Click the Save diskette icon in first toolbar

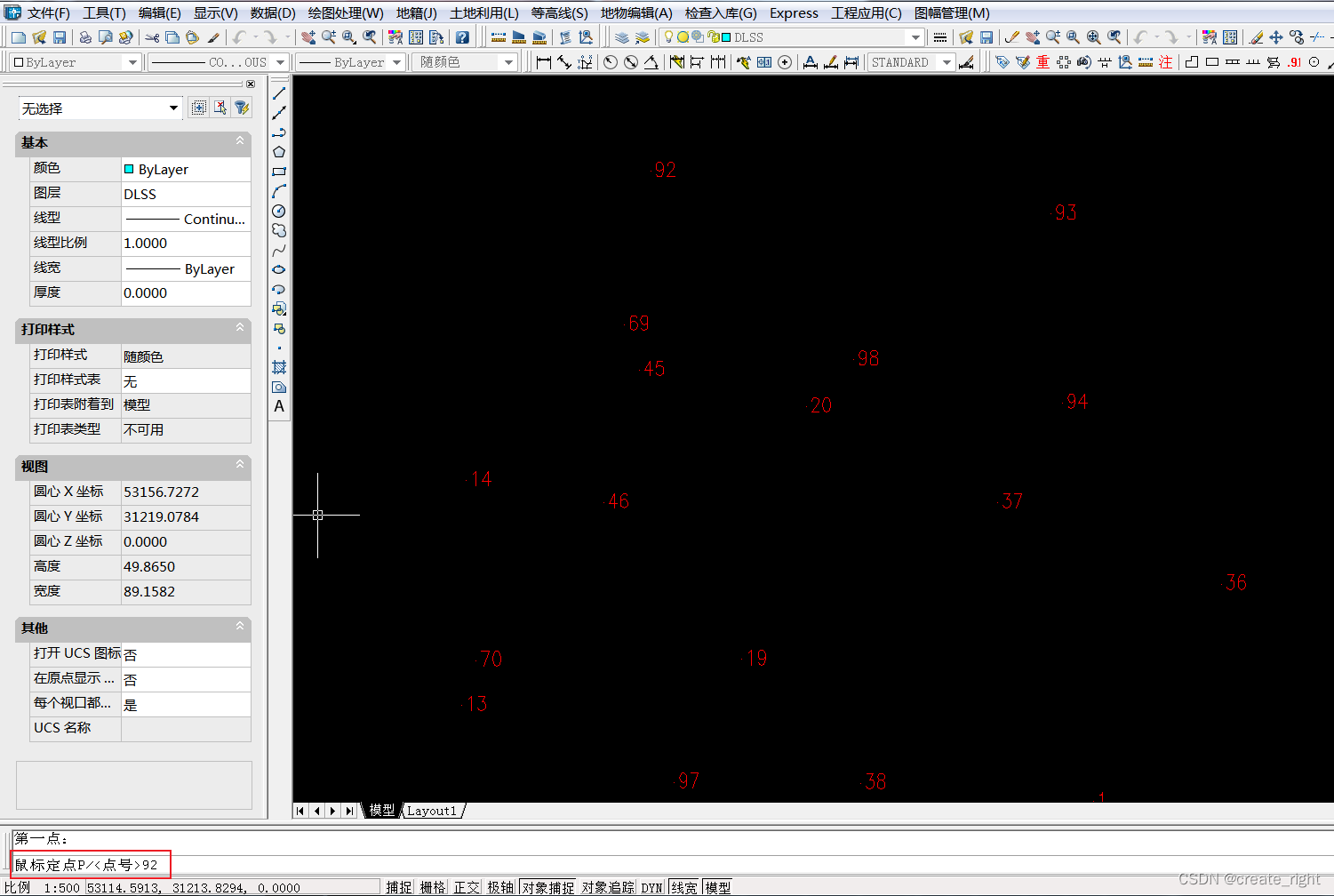60,37
